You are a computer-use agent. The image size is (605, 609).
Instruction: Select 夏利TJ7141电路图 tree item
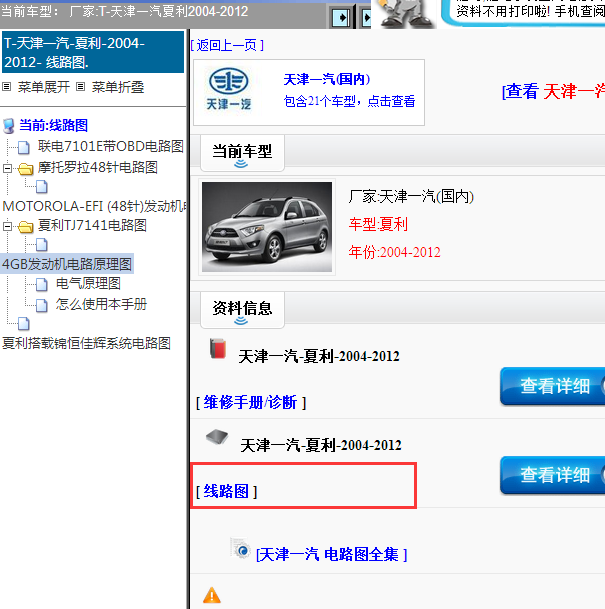(92, 226)
